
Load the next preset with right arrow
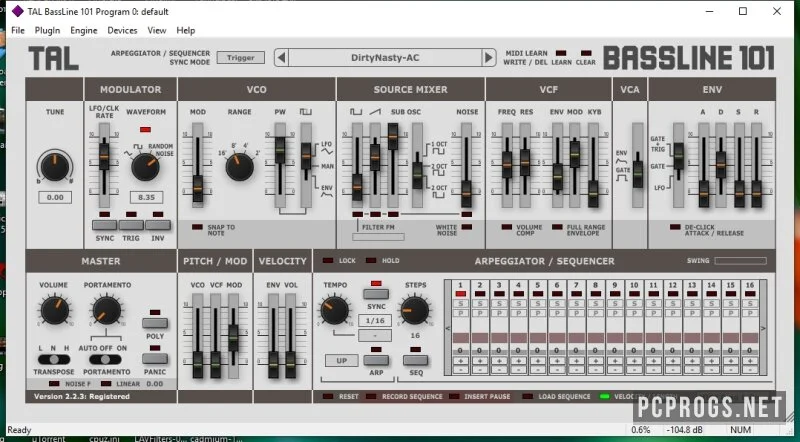[488, 58]
